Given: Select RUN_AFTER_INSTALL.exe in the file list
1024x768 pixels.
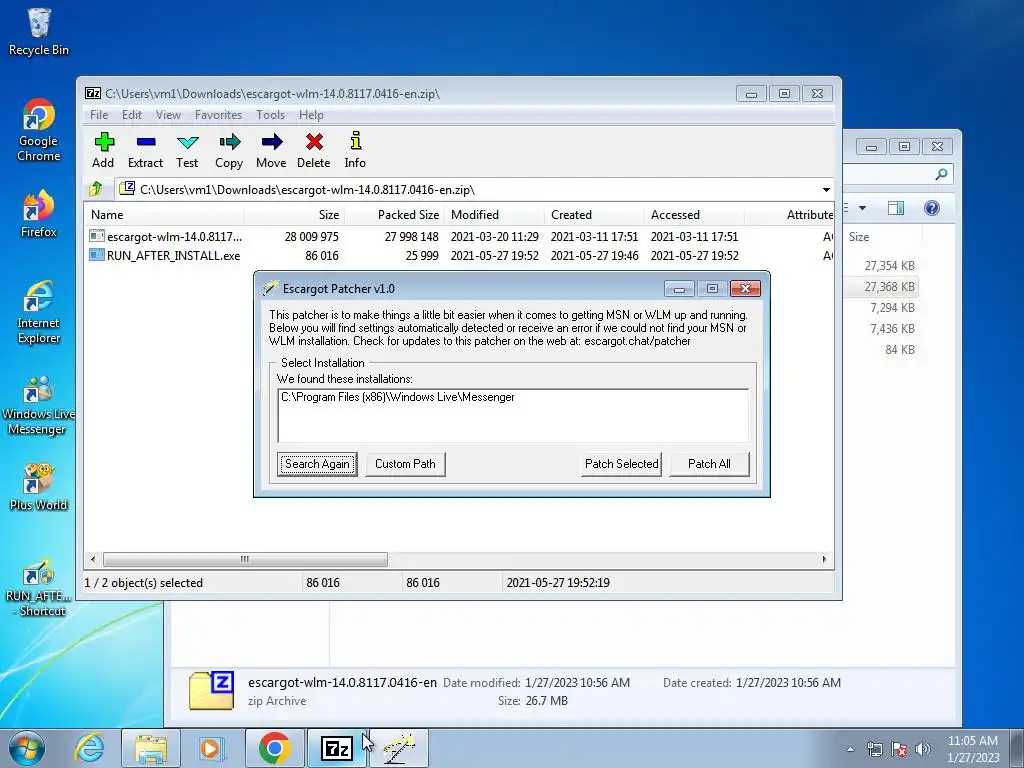Looking at the screenshot, I should [x=460, y=255].
